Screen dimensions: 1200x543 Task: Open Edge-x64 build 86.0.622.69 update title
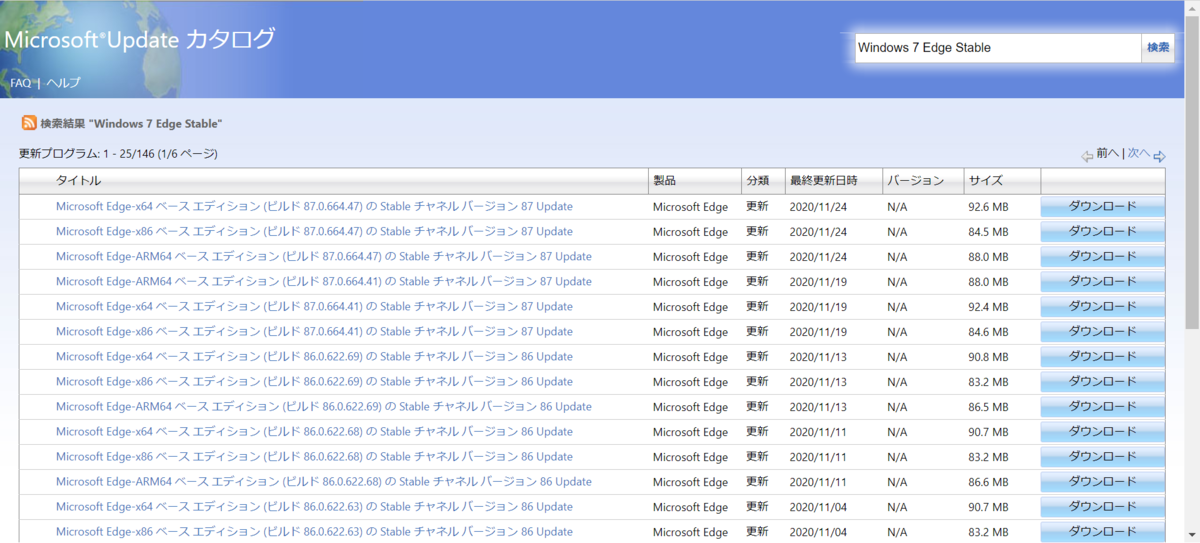click(314, 357)
